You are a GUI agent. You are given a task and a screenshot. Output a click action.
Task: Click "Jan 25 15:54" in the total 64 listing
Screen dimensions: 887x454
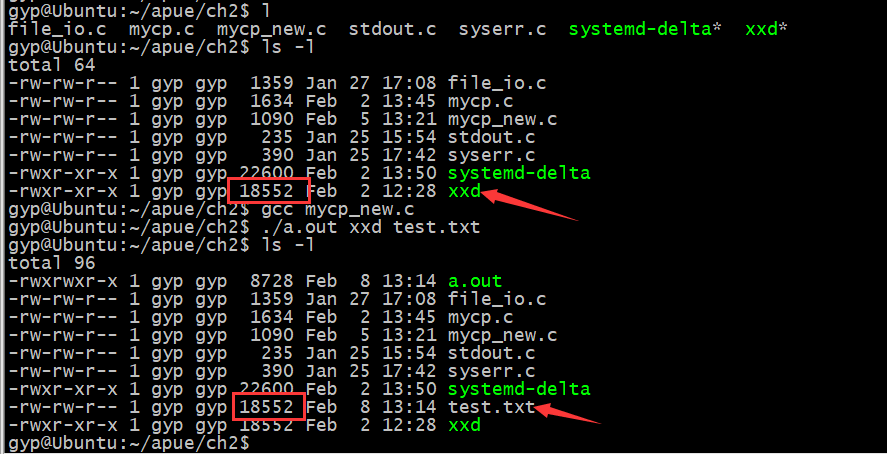[371, 137]
